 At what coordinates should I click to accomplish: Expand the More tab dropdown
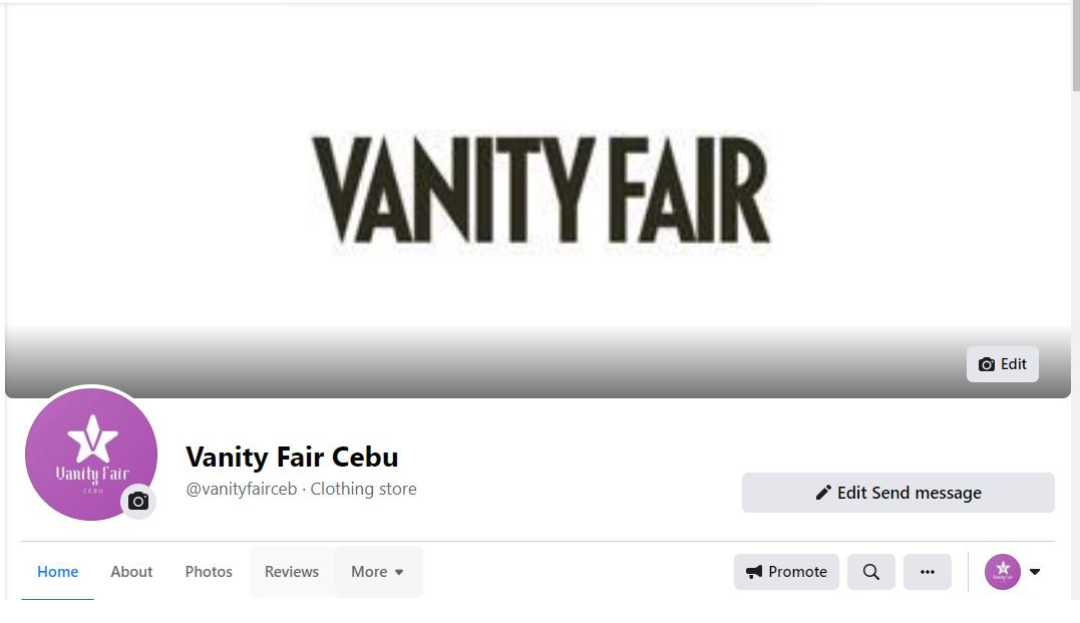pos(377,572)
